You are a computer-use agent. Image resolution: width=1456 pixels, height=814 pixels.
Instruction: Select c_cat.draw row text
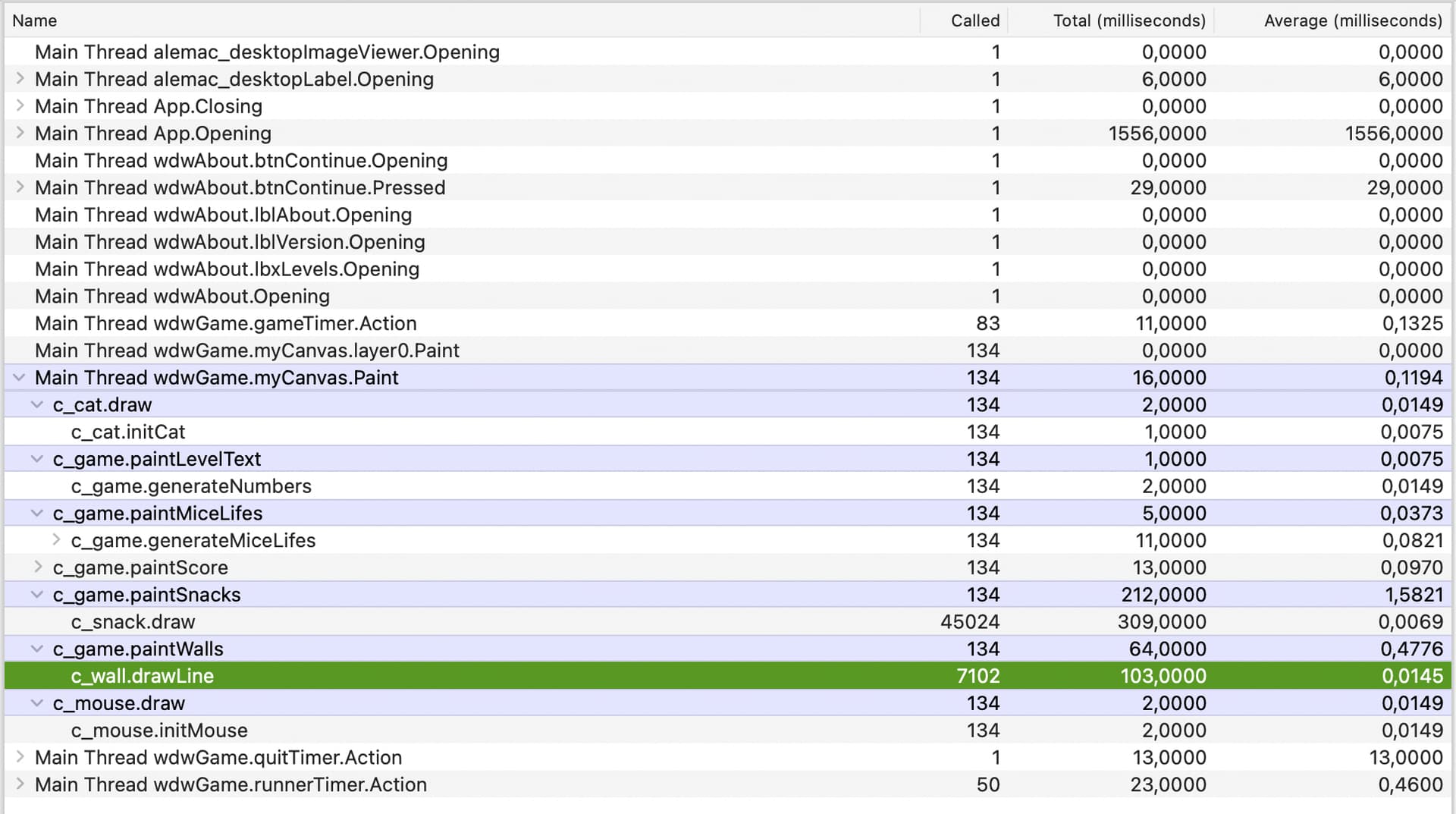[102, 405]
